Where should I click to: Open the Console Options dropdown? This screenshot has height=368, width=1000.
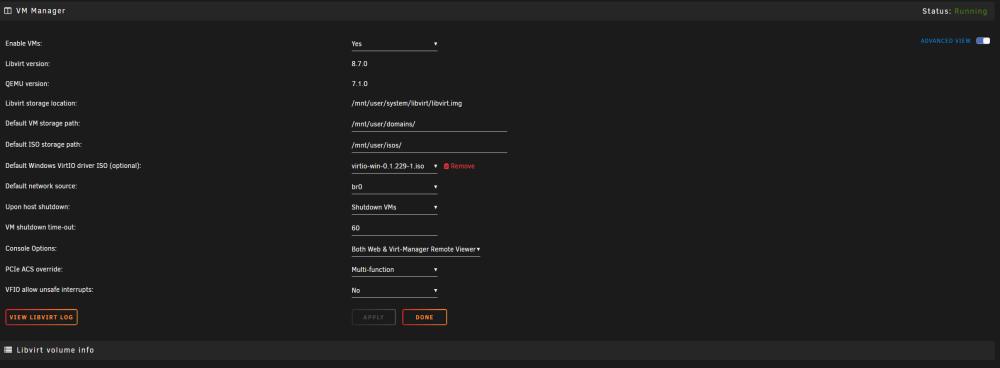(x=416, y=249)
